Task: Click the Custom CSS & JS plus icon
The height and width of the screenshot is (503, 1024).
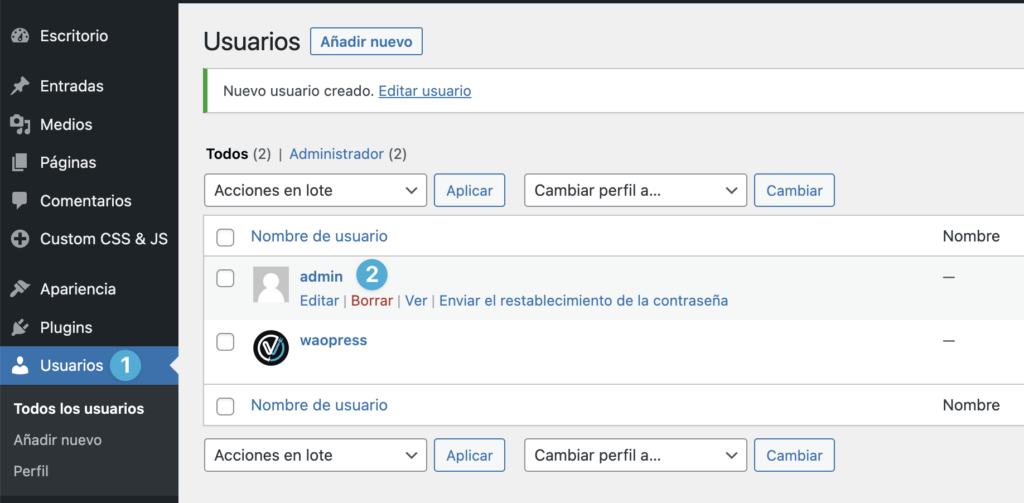Action: click(20, 239)
